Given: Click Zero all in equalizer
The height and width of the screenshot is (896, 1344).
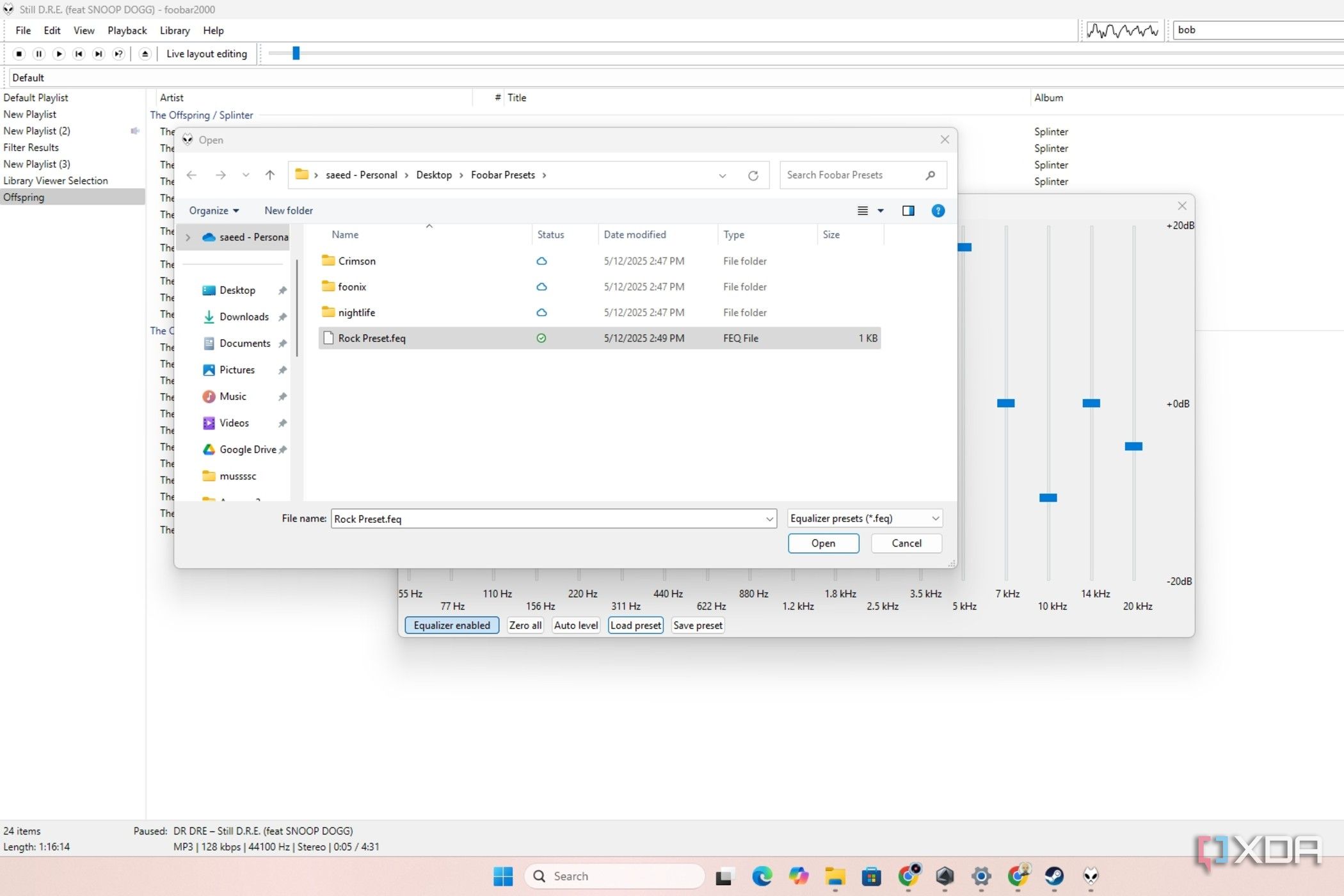Looking at the screenshot, I should click(x=525, y=625).
